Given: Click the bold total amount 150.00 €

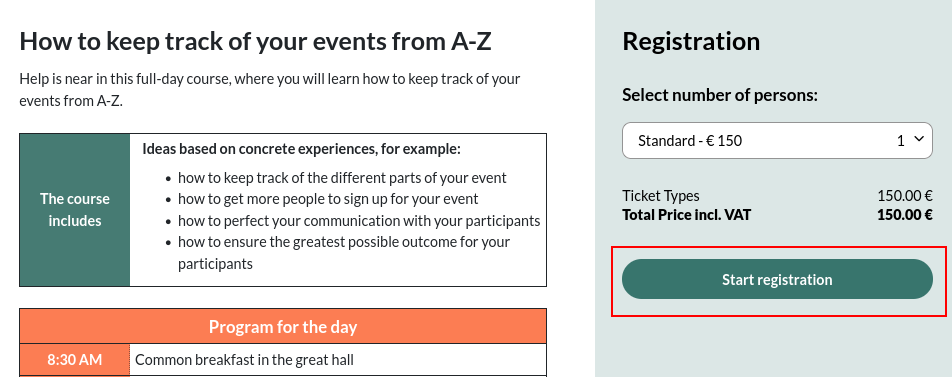Looking at the screenshot, I should (905, 214).
